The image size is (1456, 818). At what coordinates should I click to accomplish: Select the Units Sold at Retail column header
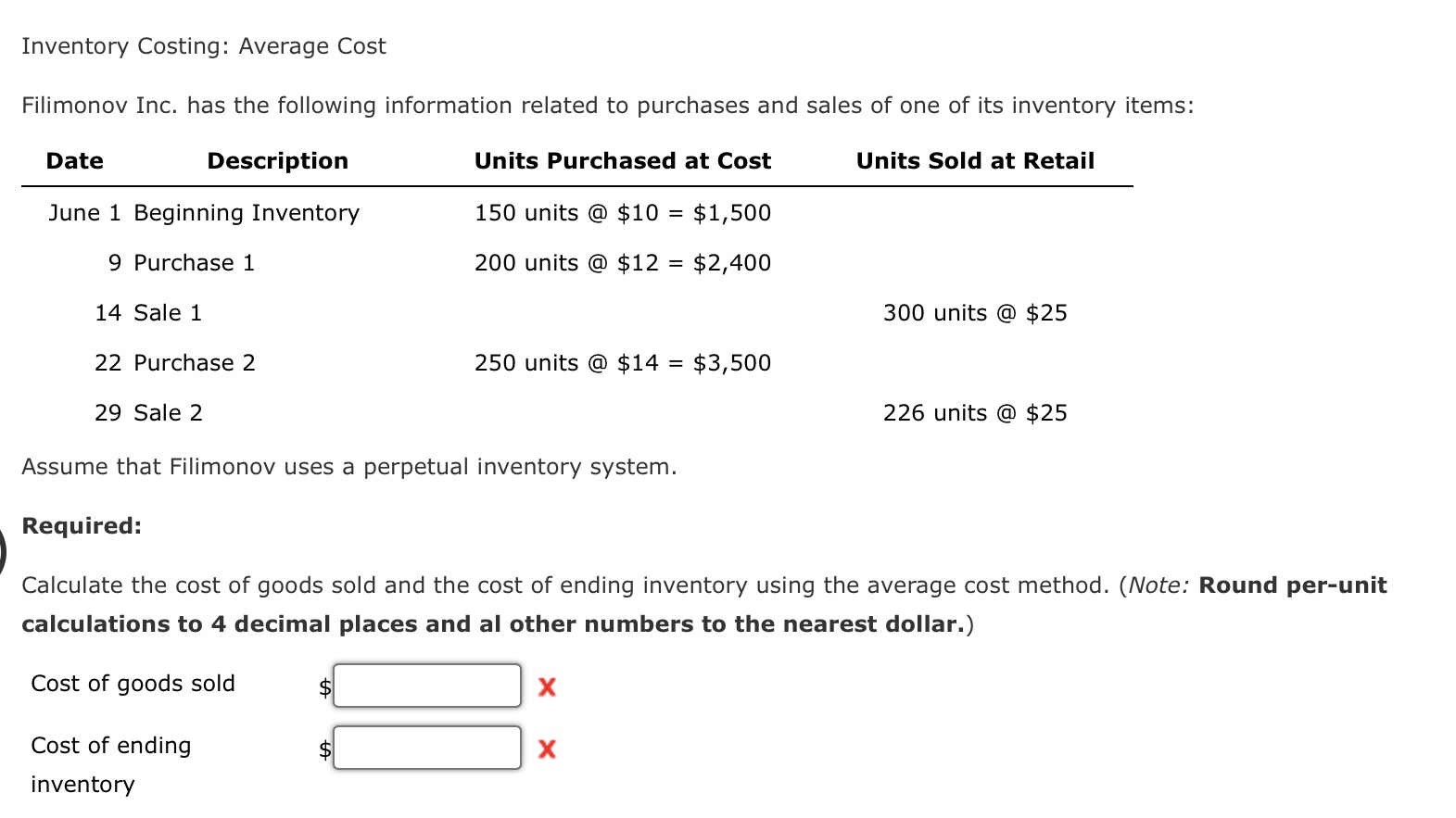pyautogui.click(x=974, y=160)
